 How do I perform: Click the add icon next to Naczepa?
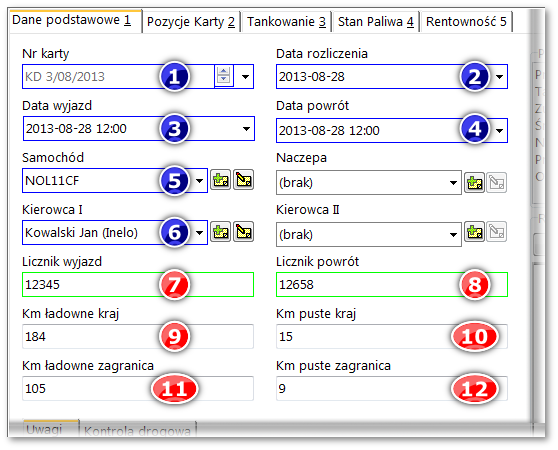point(474,183)
